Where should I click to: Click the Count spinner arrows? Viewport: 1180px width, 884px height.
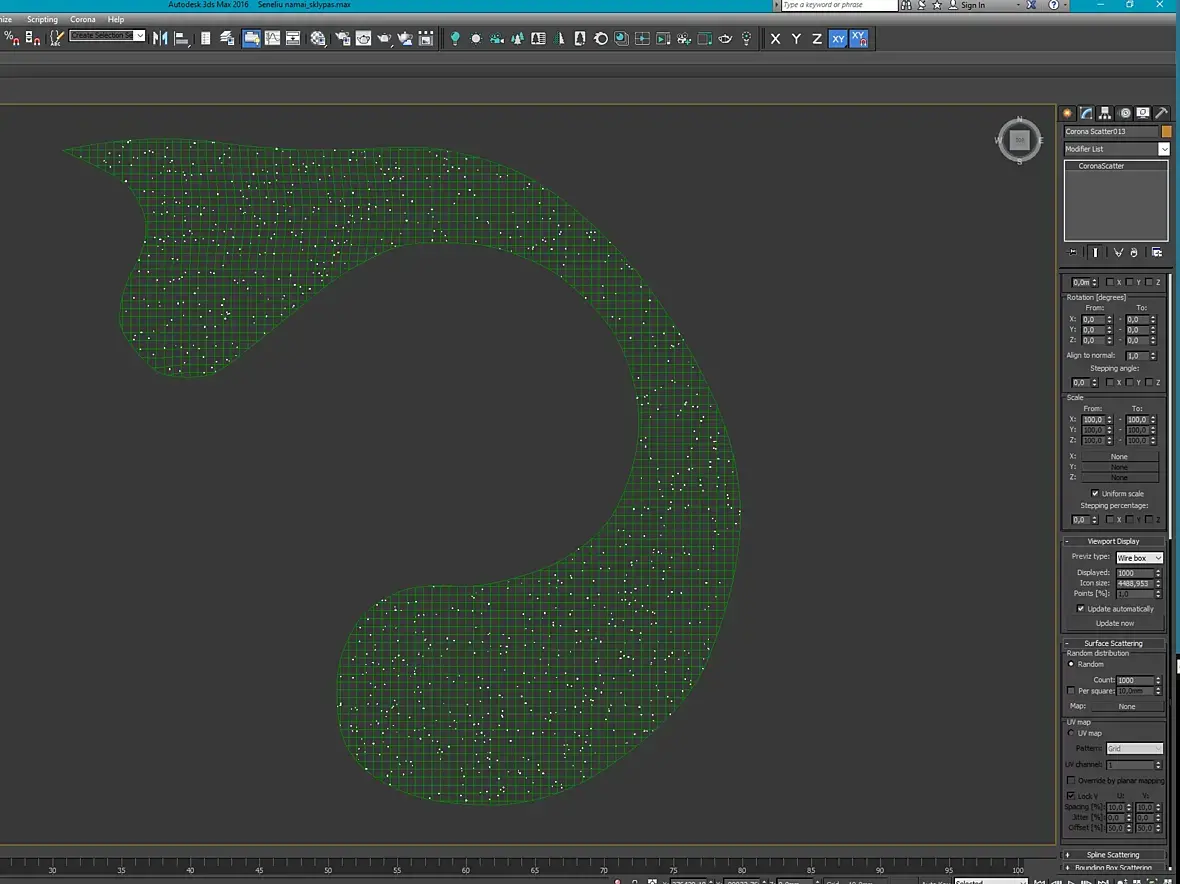(1158, 680)
